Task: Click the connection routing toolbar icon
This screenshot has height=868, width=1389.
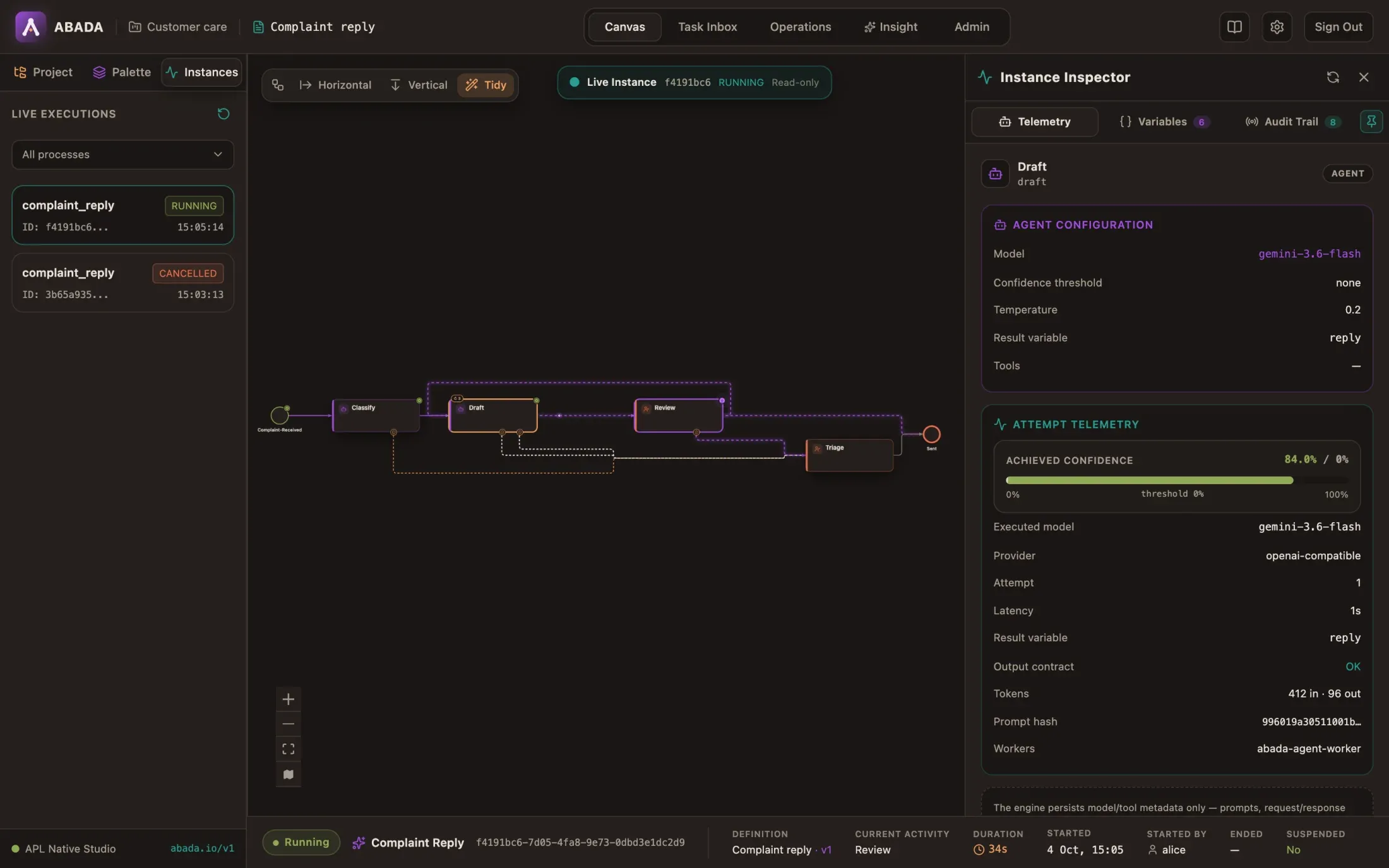Action: (x=278, y=85)
